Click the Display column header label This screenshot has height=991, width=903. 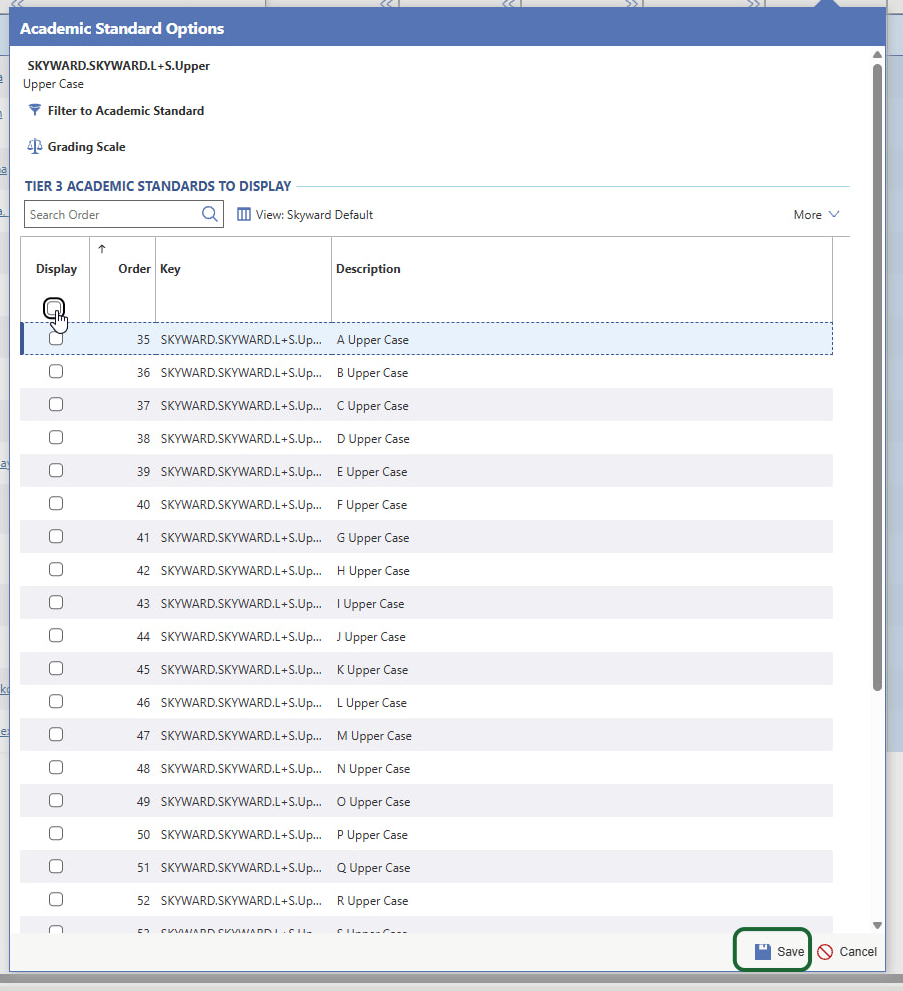tap(56, 269)
